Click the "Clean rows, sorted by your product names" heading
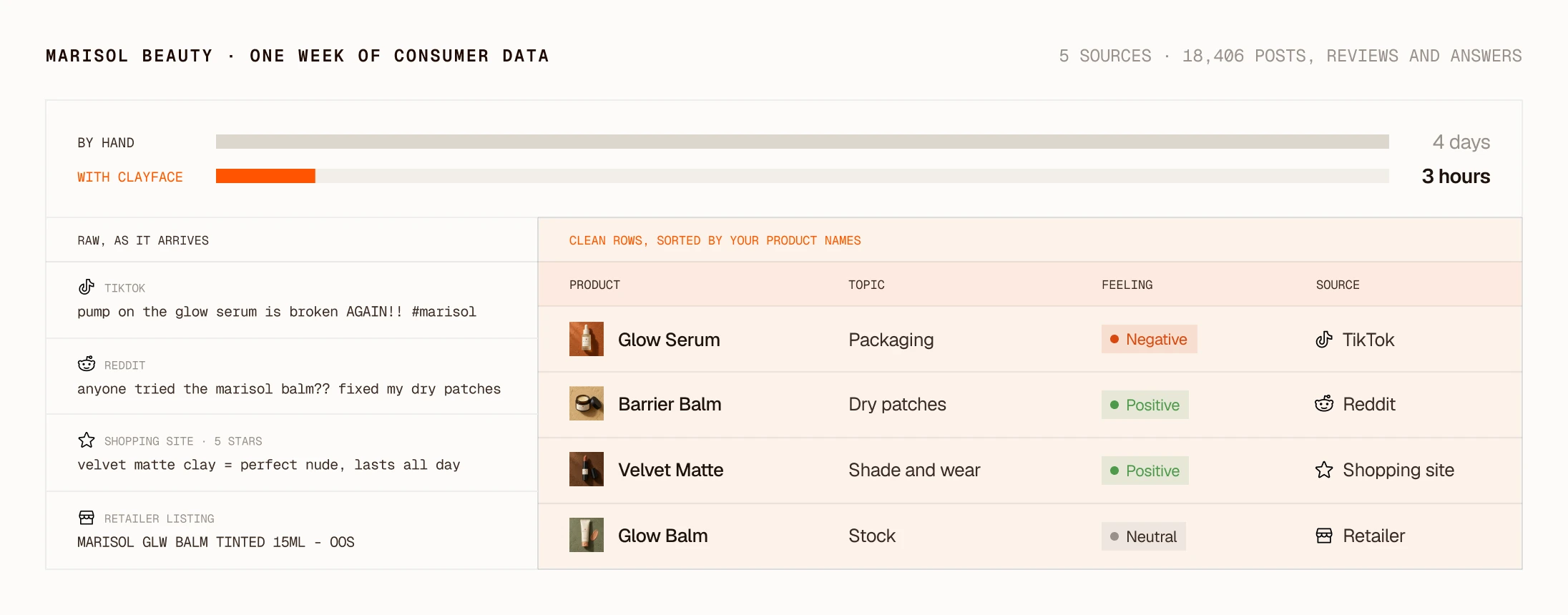Screen dimensions: 1568x615 [715, 240]
